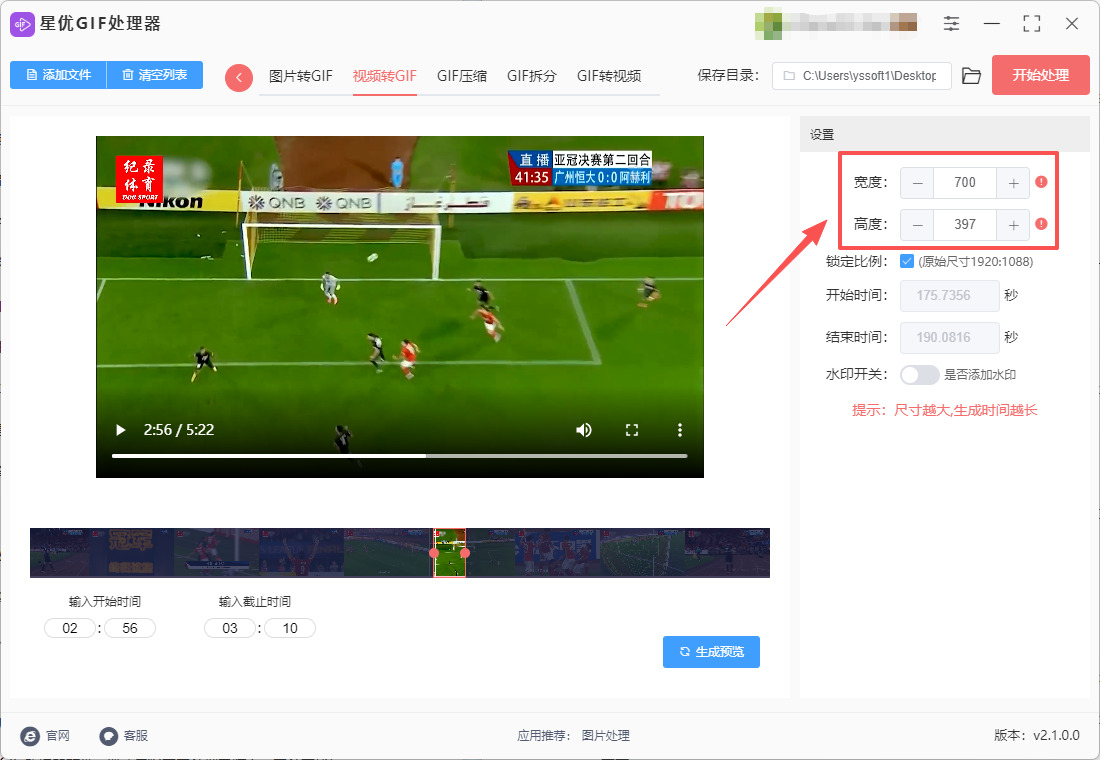
Task: Click end time field 190.0816
Action: tap(949, 338)
